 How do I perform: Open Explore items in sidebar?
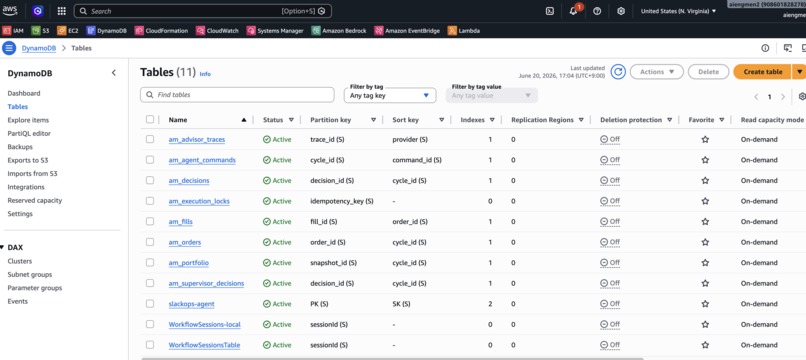tap(28, 120)
